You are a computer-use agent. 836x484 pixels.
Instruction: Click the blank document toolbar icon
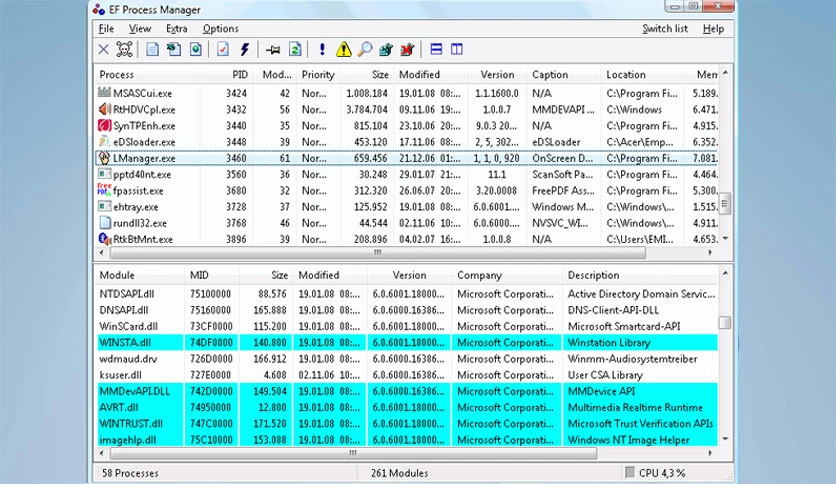[x=152, y=50]
